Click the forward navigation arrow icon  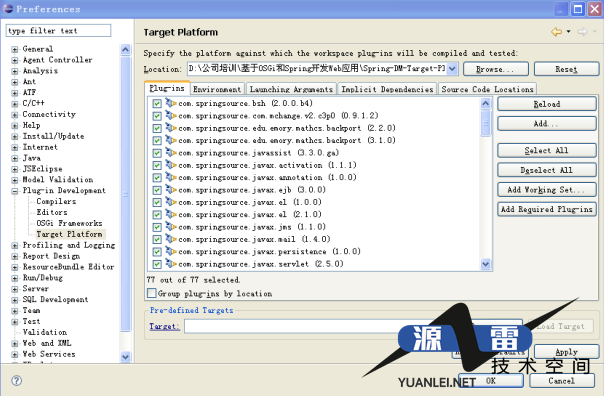582,32
